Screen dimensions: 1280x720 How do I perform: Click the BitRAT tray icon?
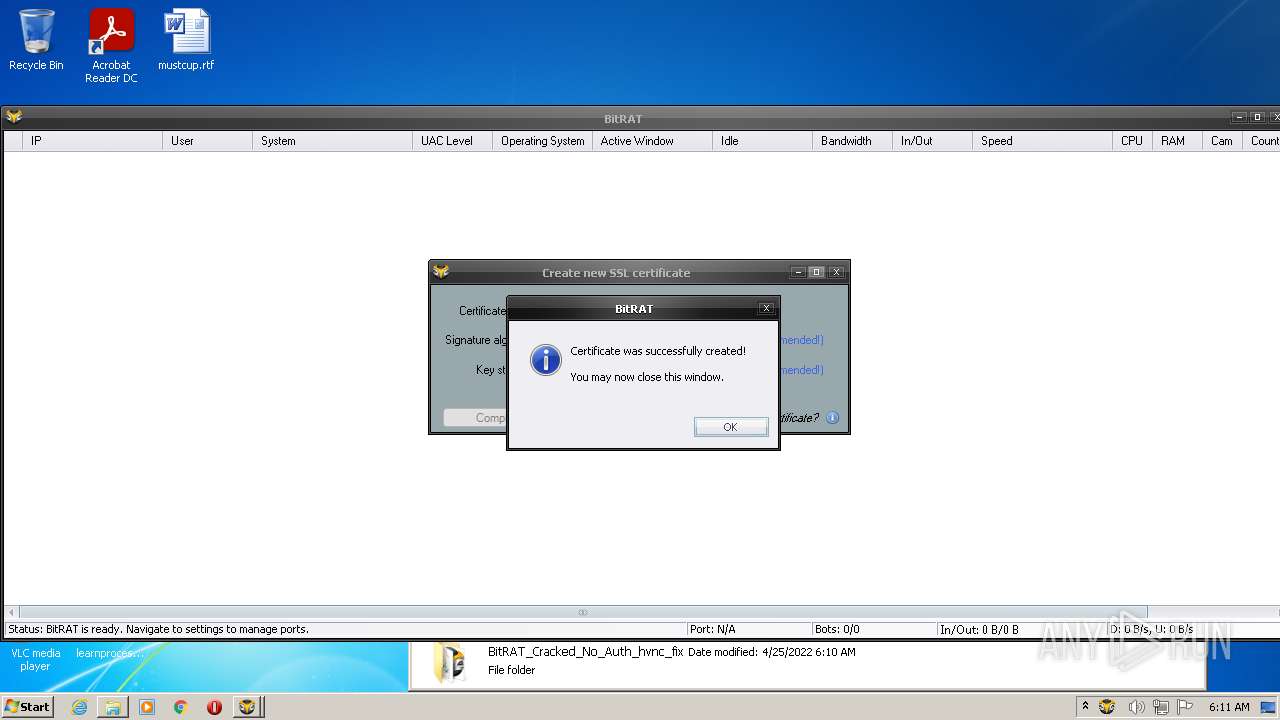pyautogui.click(x=1107, y=707)
